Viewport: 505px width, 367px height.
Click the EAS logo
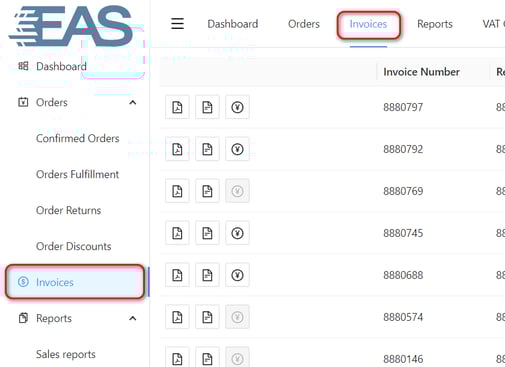pyautogui.click(x=71, y=26)
